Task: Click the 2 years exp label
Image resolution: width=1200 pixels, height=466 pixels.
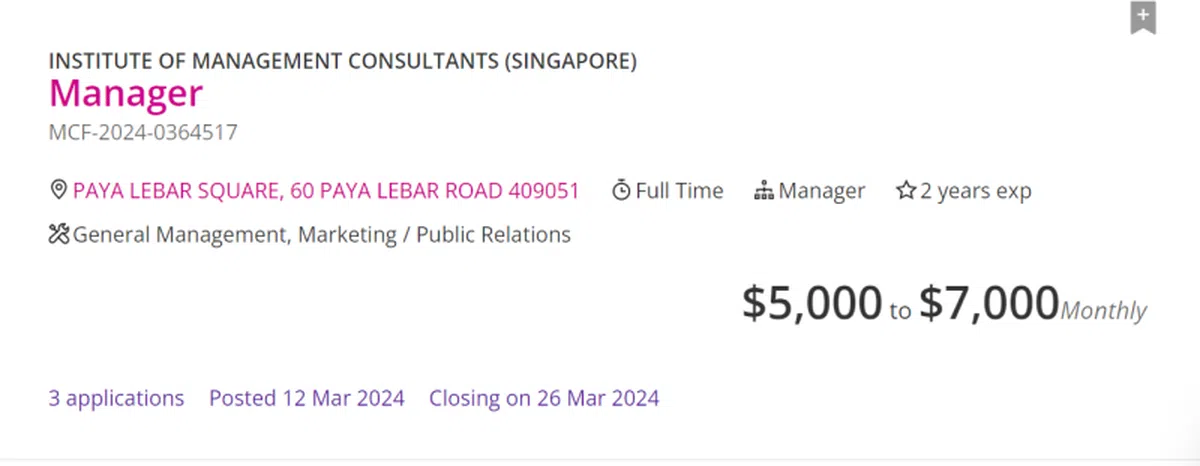Action: pyautogui.click(x=975, y=190)
